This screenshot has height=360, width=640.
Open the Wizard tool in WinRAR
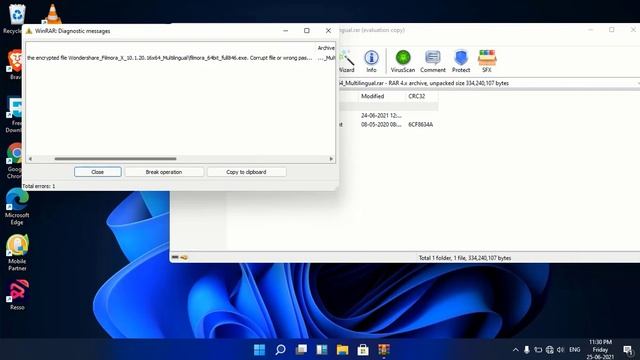click(347, 61)
